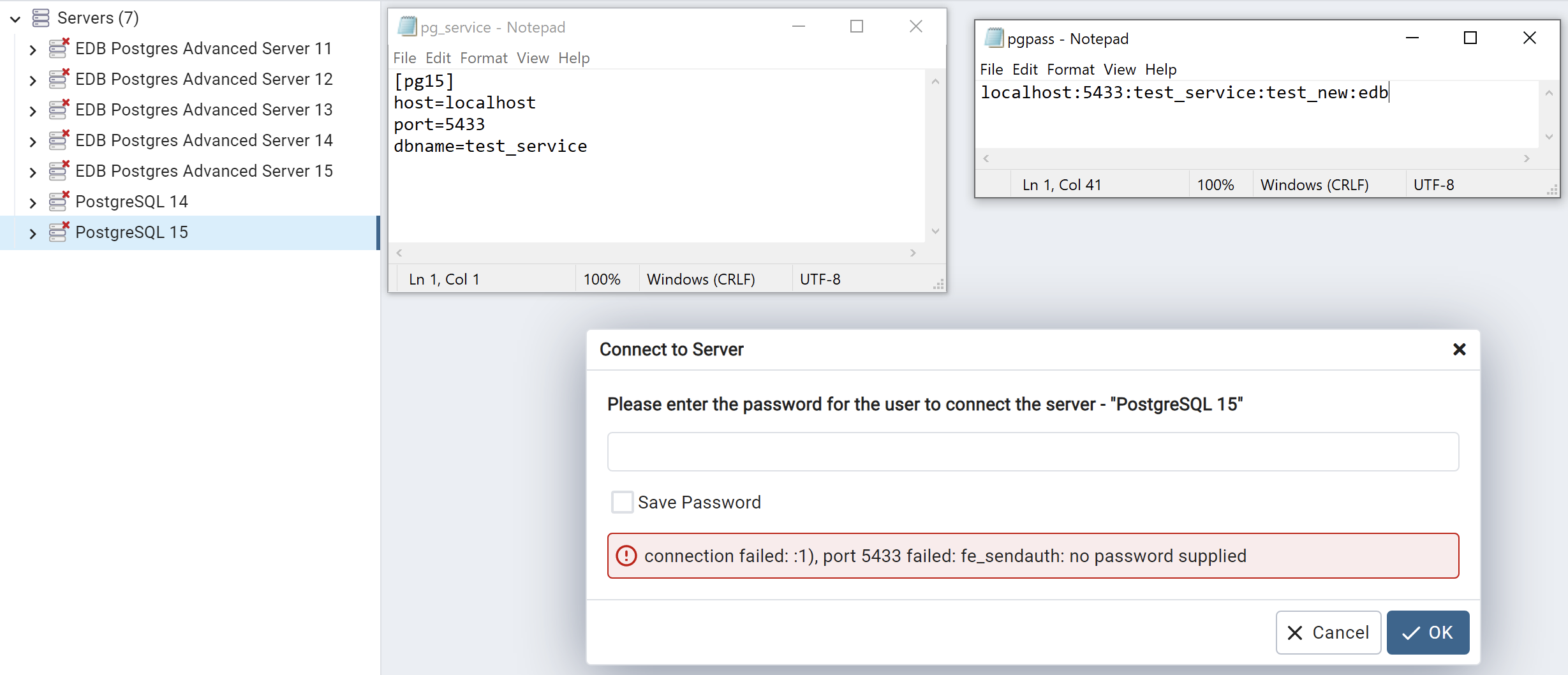Screen dimensions: 1568x675
Task: Click the EDB Postgres Advanced Server 11 icon
Action: [58, 48]
